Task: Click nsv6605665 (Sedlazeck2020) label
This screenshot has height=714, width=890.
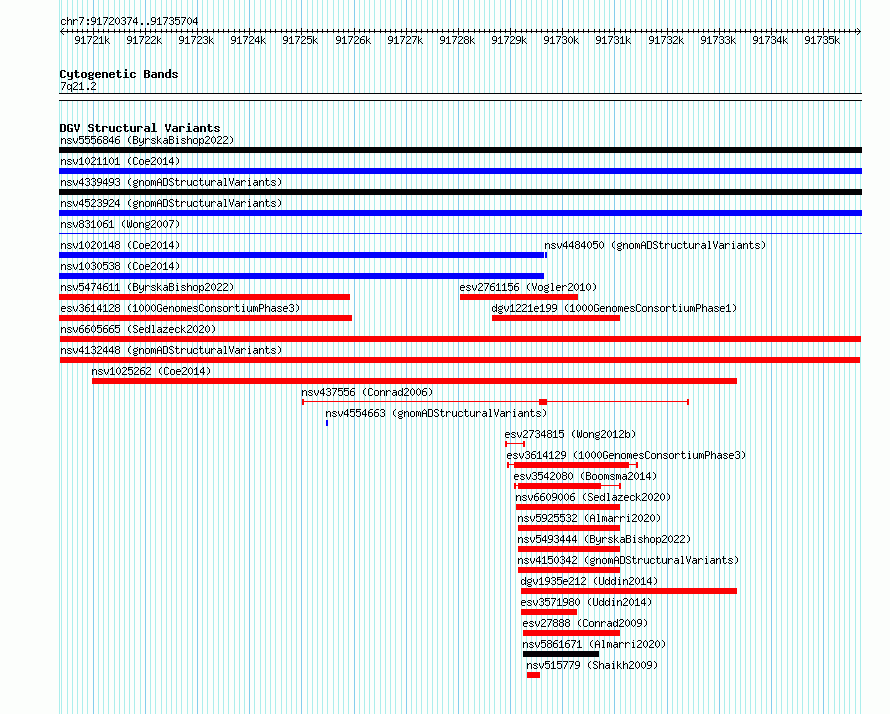Action: coord(138,329)
